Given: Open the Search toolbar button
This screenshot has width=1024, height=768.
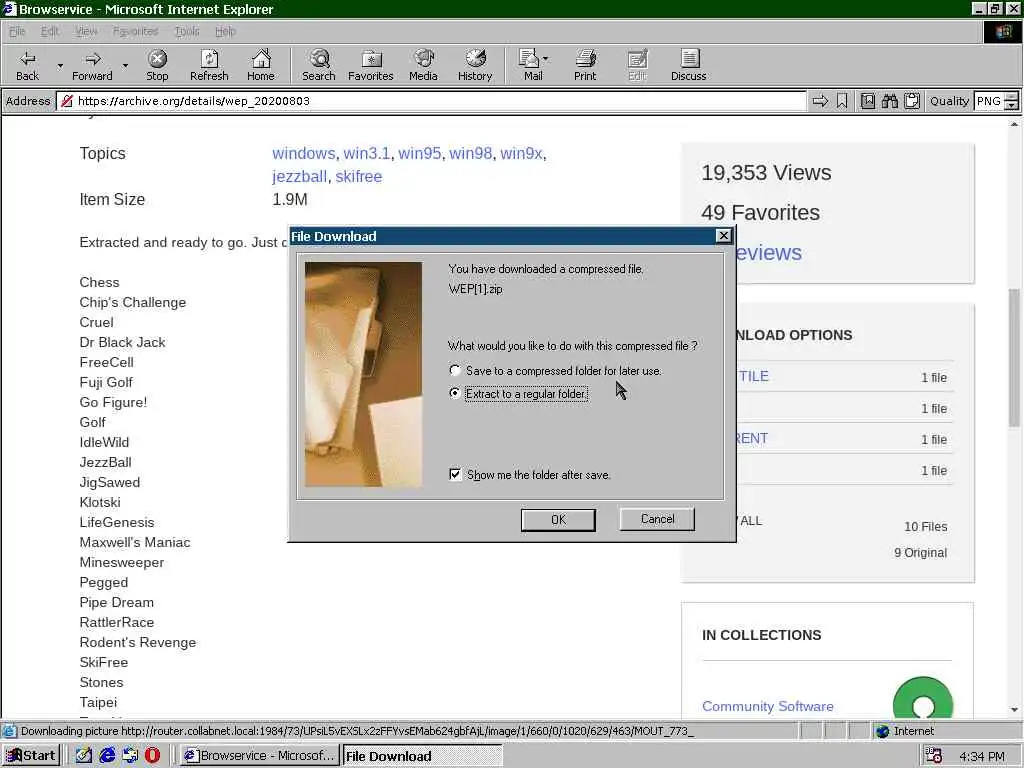Looking at the screenshot, I should pyautogui.click(x=319, y=65).
